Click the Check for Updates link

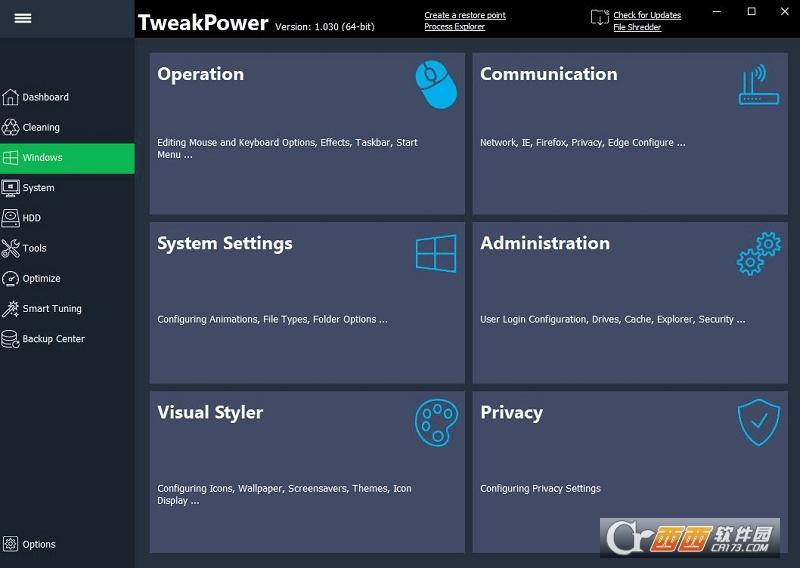point(647,16)
